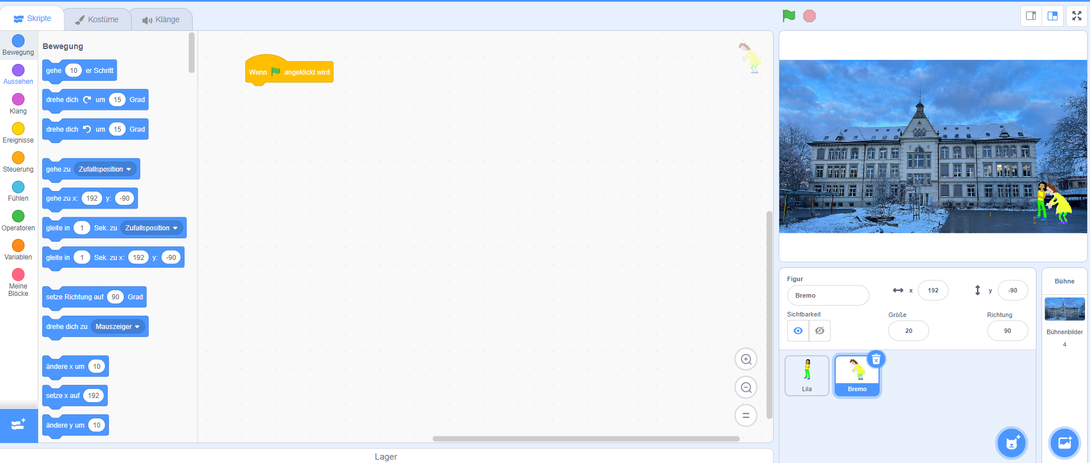Edit the 1 Sek. value in gleite zu x block
Image resolution: width=1090 pixels, height=463 pixels.
click(82, 257)
